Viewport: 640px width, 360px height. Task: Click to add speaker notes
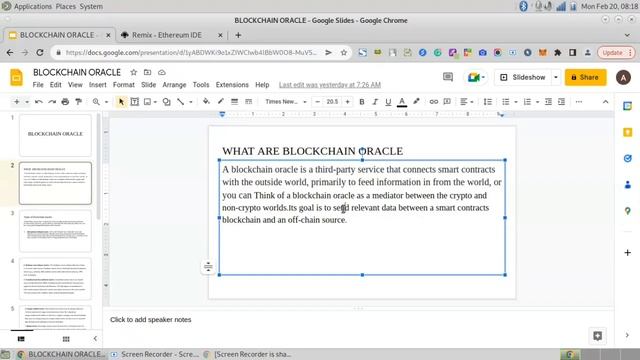point(151,320)
